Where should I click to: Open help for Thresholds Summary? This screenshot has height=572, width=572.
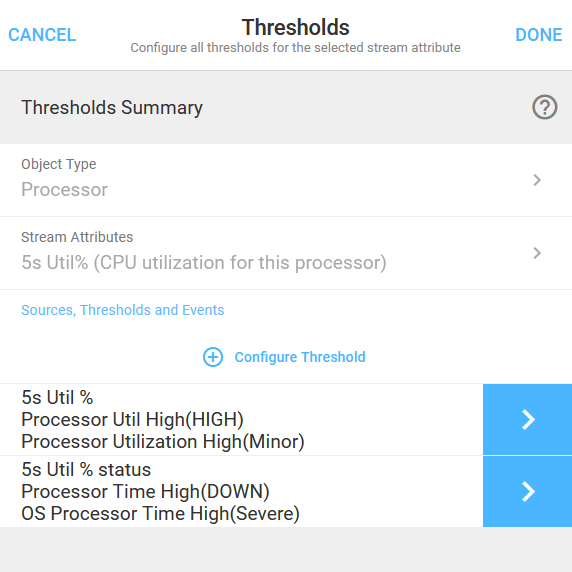pyautogui.click(x=544, y=107)
